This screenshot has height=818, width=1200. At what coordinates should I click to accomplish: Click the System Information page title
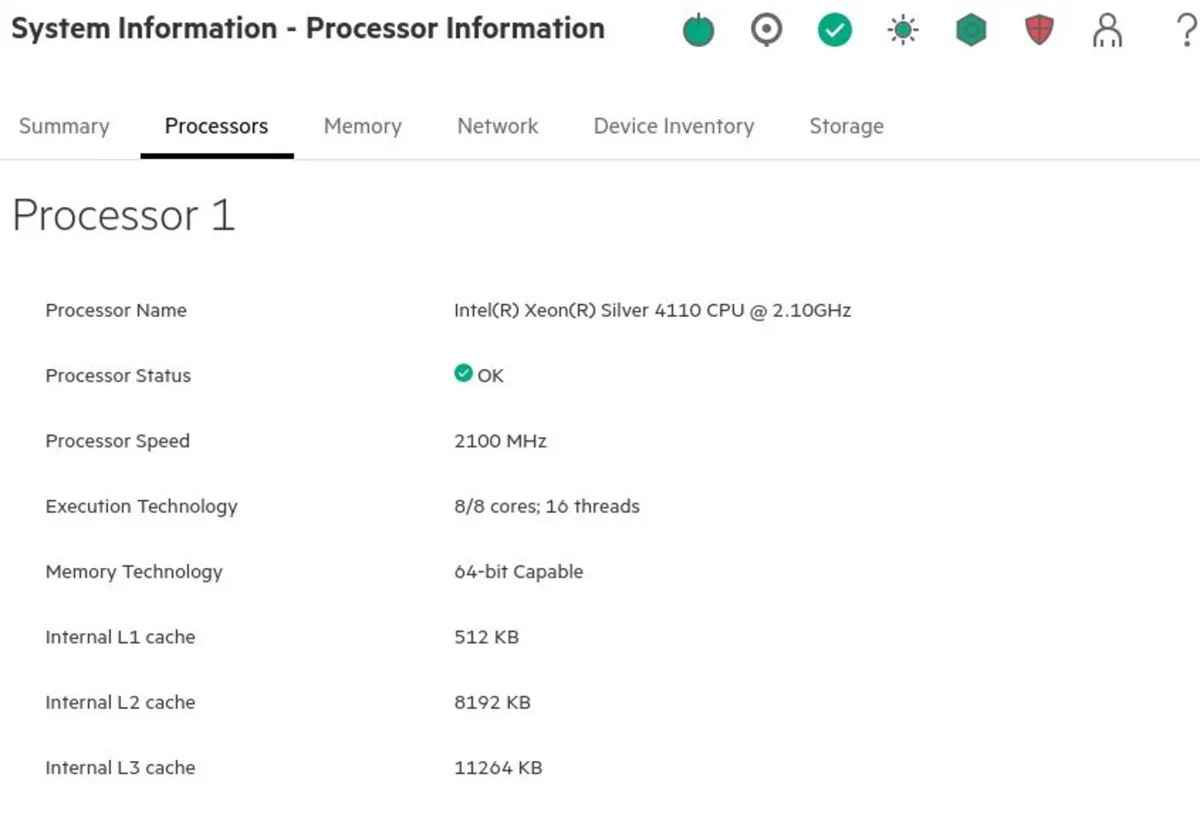coord(307,28)
